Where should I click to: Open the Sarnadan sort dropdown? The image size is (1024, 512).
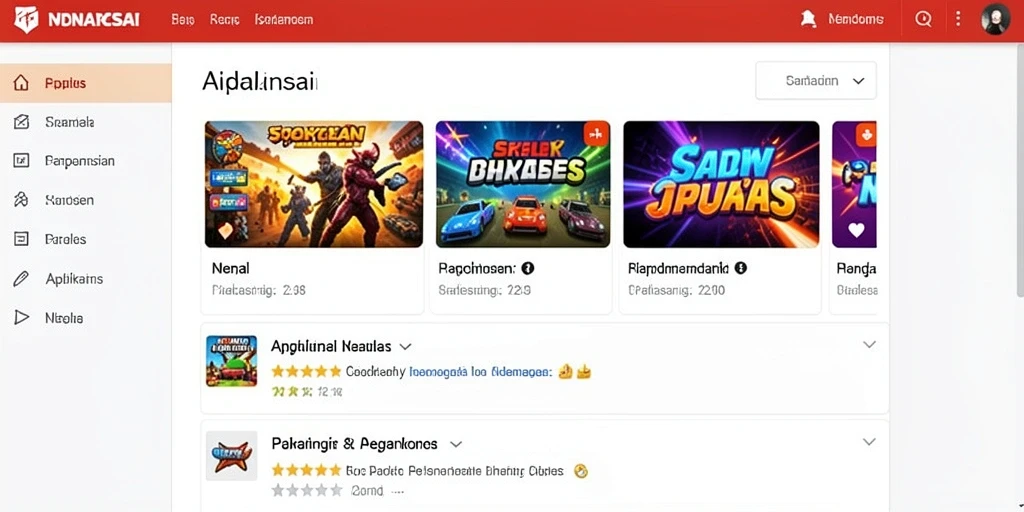click(x=816, y=81)
